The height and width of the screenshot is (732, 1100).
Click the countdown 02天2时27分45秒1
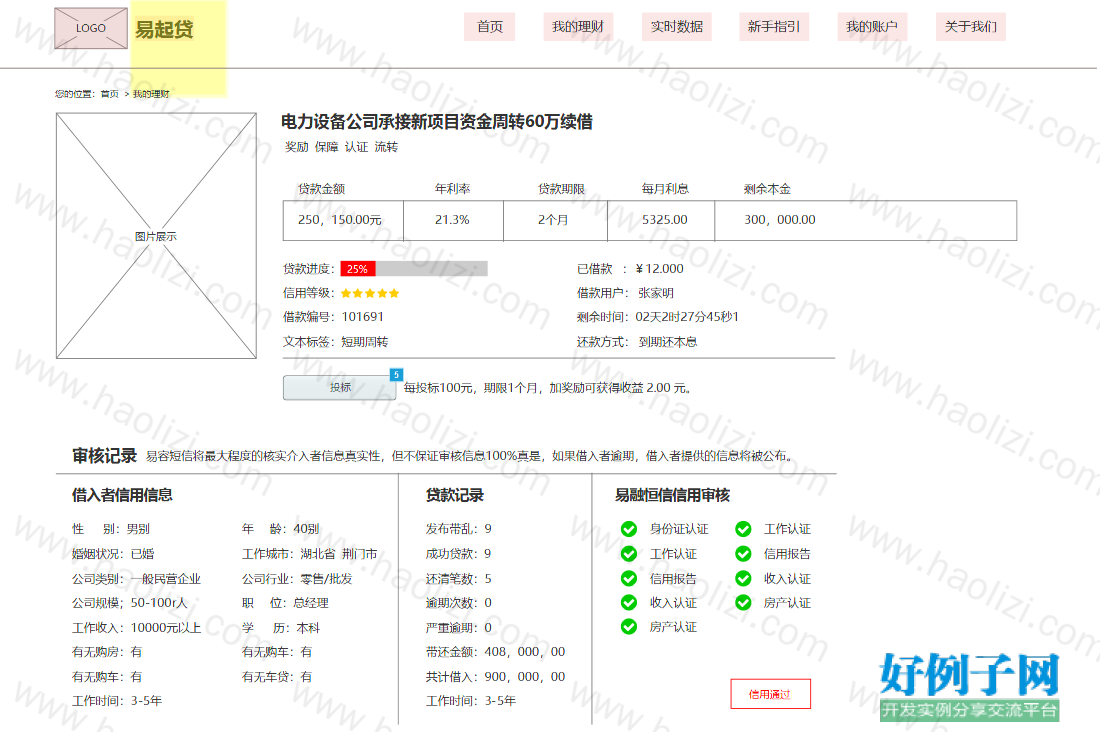(687, 317)
